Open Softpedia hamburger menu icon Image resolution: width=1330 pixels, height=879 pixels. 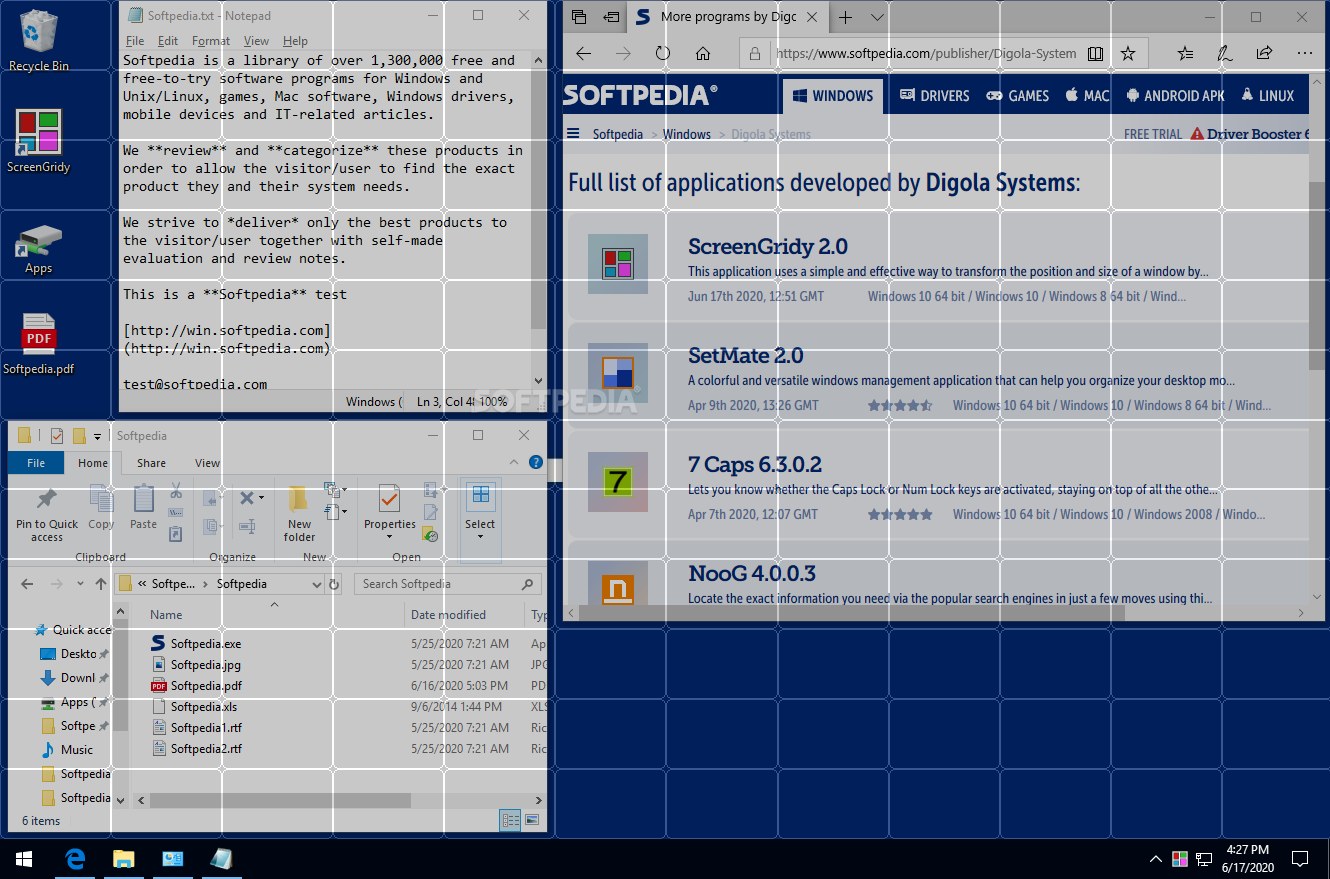(x=573, y=133)
